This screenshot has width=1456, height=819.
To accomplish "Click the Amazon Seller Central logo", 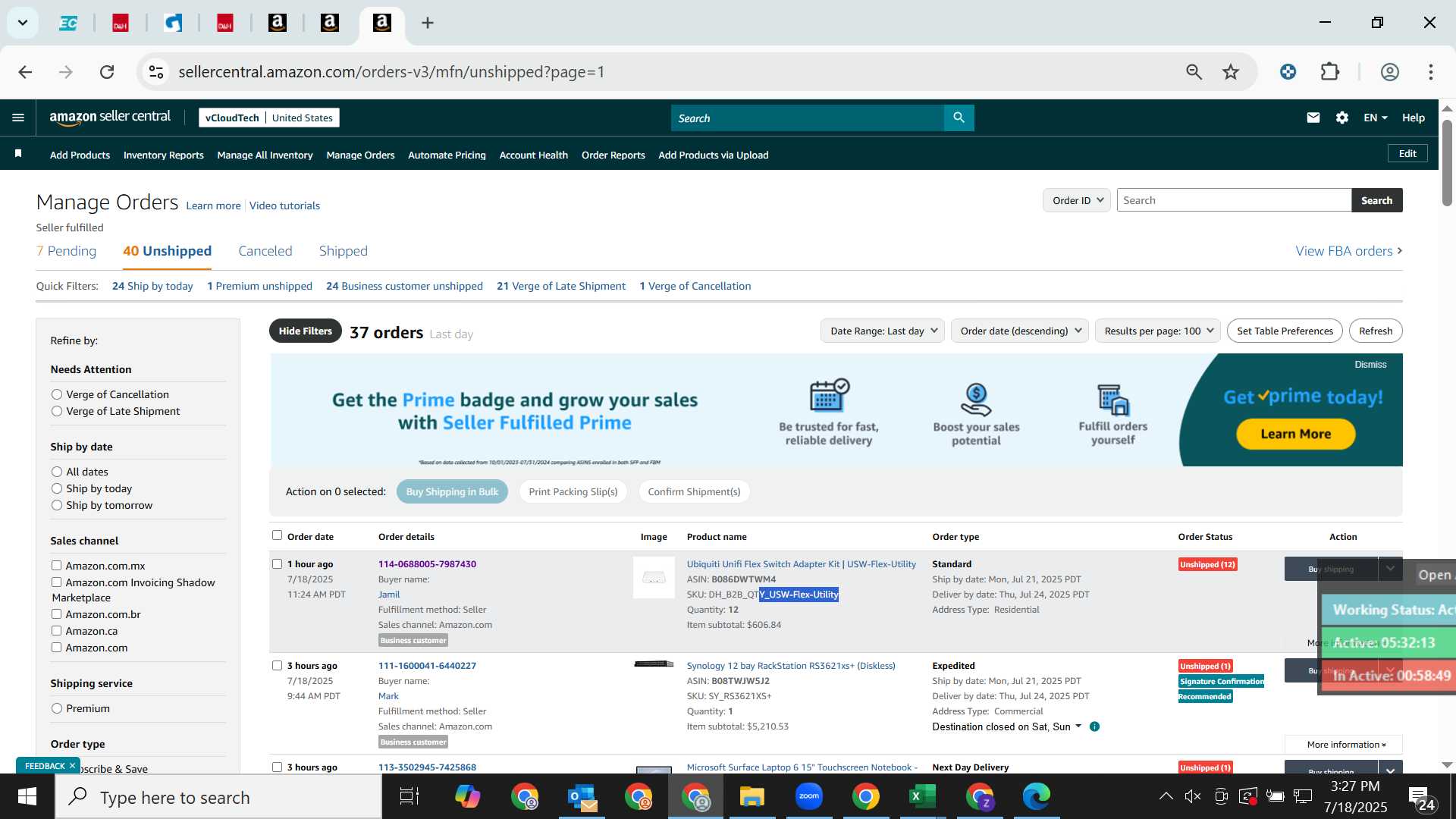I will pyautogui.click(x=110, y=117).
